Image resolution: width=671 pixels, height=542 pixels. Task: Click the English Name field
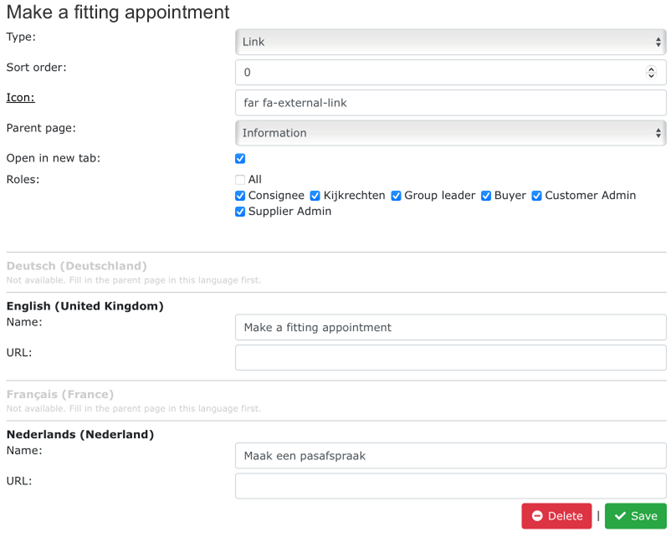click(x=450, y=327)
